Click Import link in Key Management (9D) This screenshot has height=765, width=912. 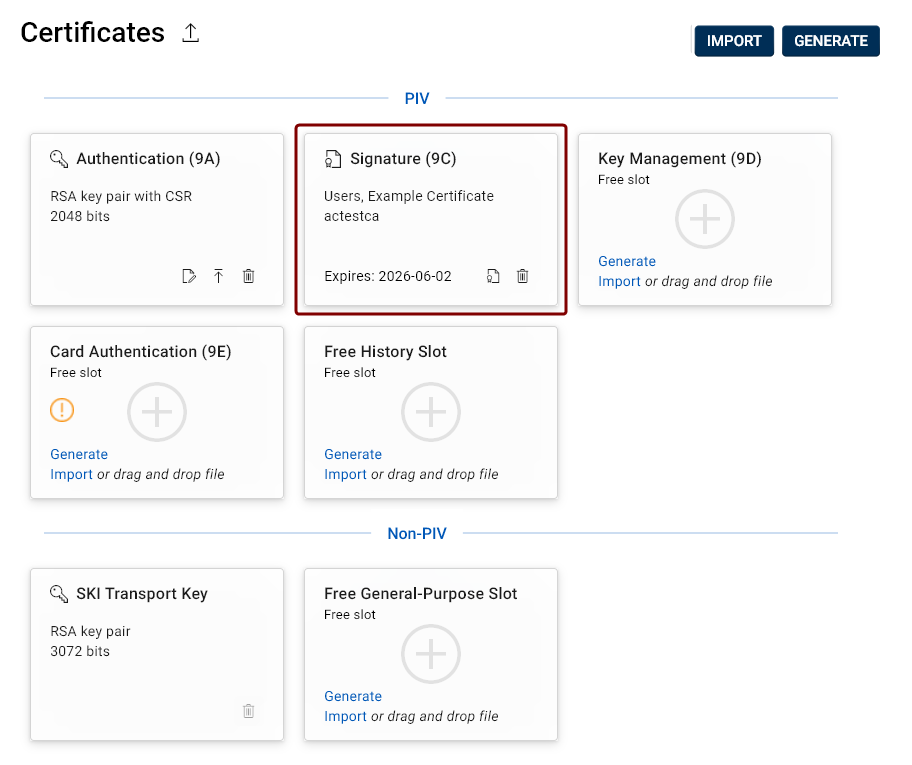619,281
